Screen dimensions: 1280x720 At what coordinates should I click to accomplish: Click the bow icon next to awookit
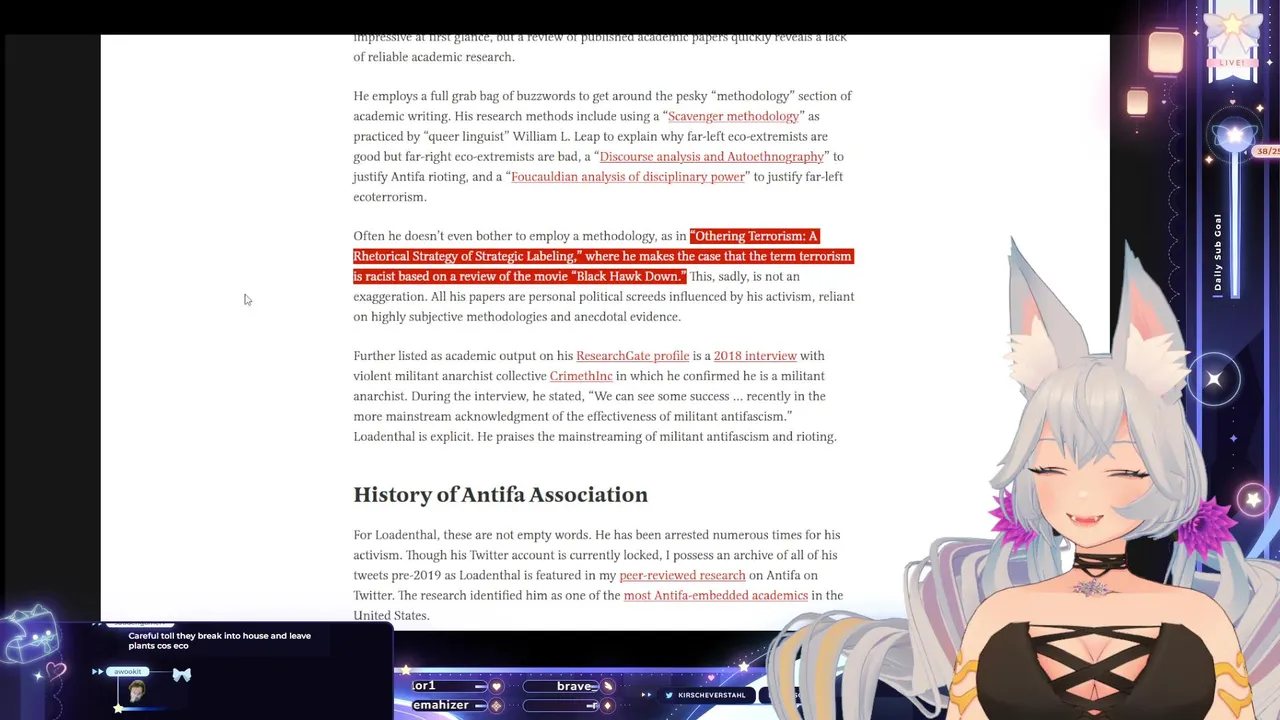click(181, 675)
